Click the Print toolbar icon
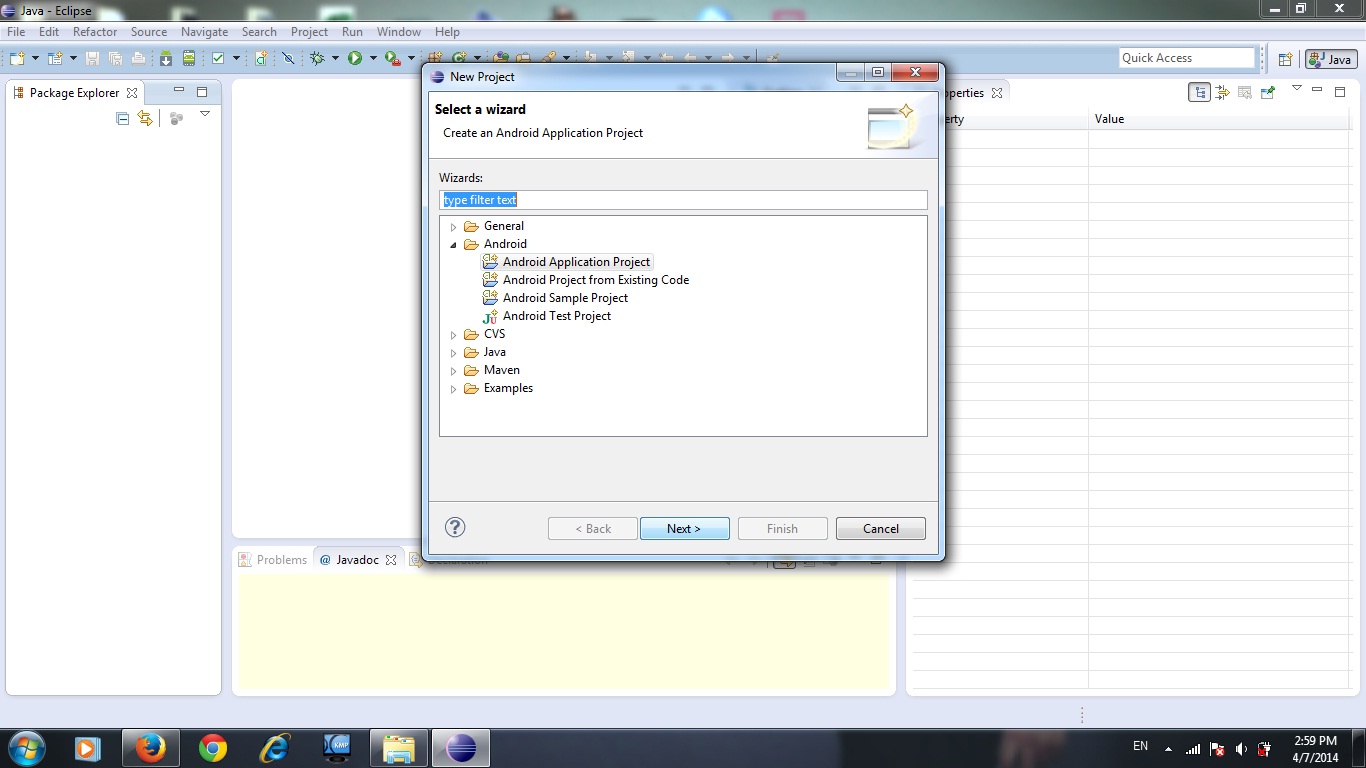This screenshot has height=768, width=1366. pos(138,58)
